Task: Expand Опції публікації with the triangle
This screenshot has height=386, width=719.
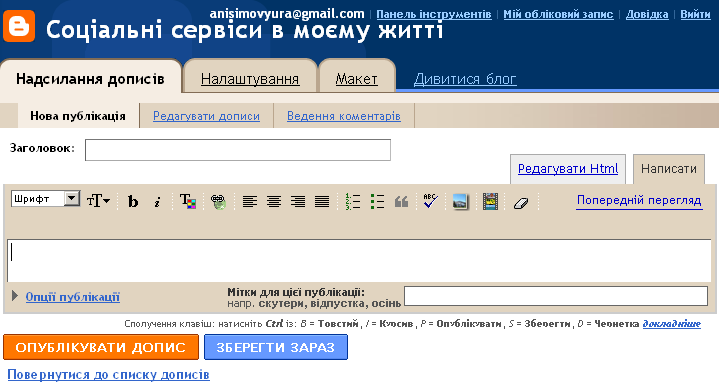Action: pos(15,296)
